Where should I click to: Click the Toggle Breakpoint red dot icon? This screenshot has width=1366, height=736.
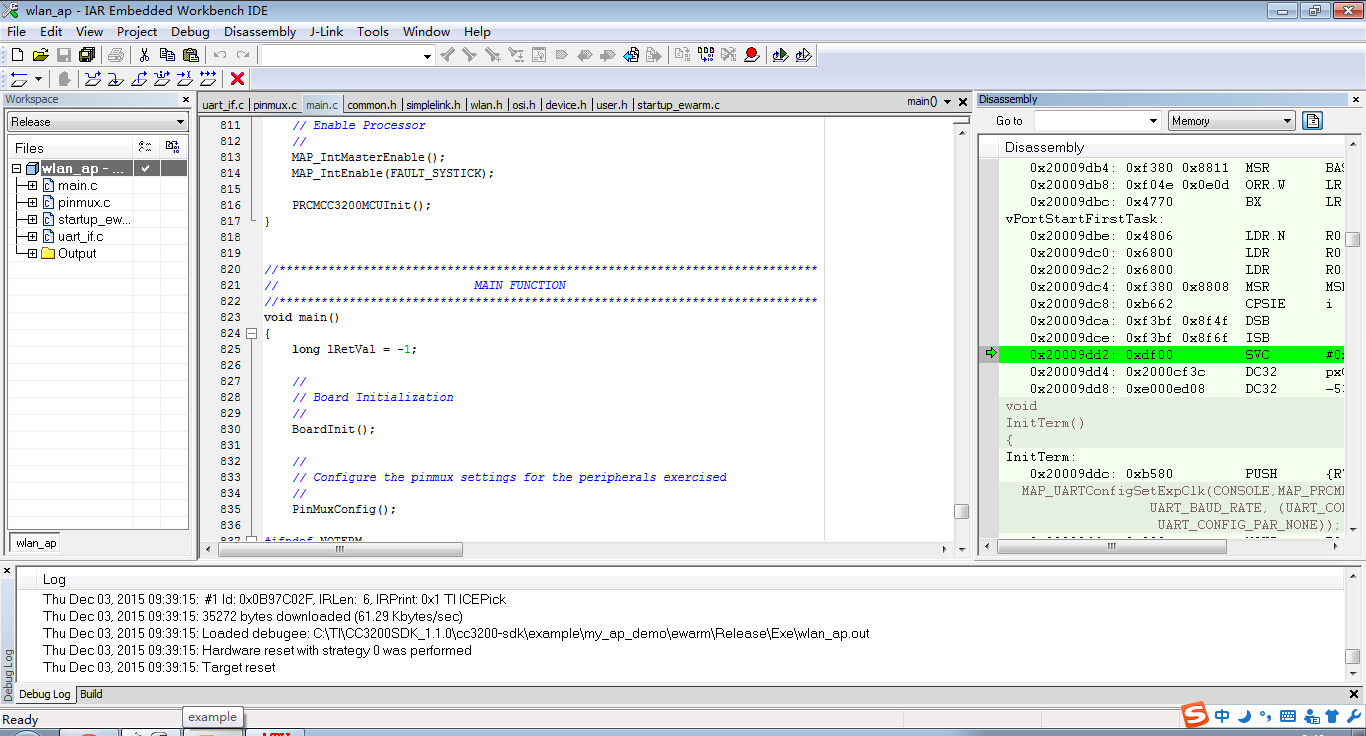click(x=751, y=55)
